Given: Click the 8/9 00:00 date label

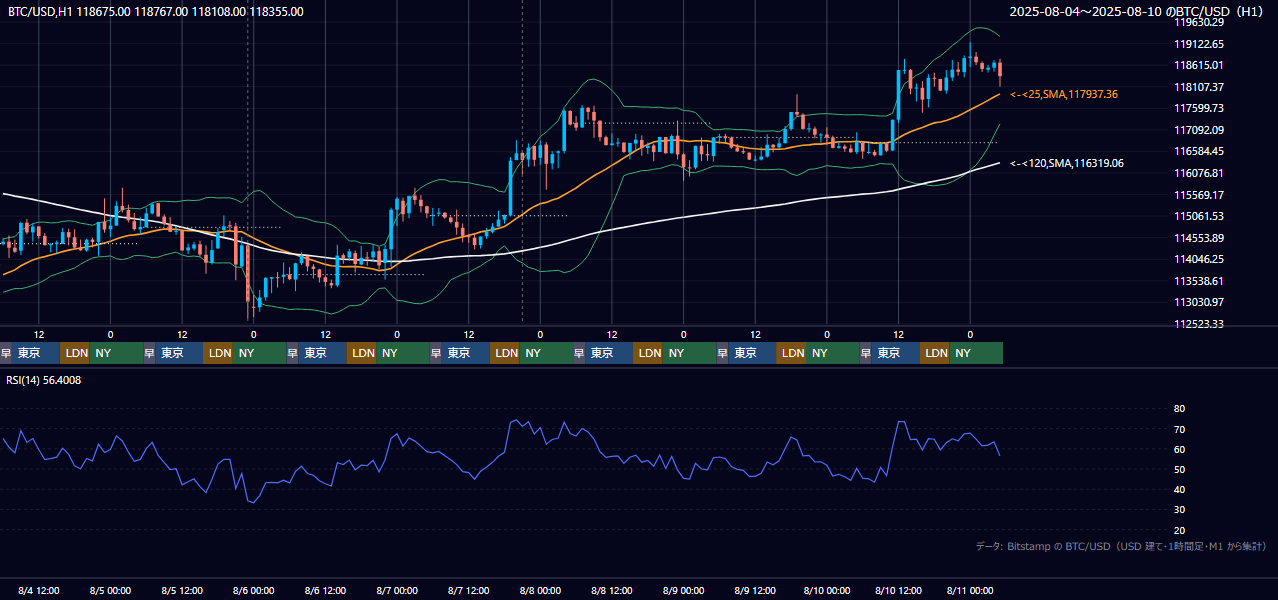Looking at the screenshot, I should (684, 591).
